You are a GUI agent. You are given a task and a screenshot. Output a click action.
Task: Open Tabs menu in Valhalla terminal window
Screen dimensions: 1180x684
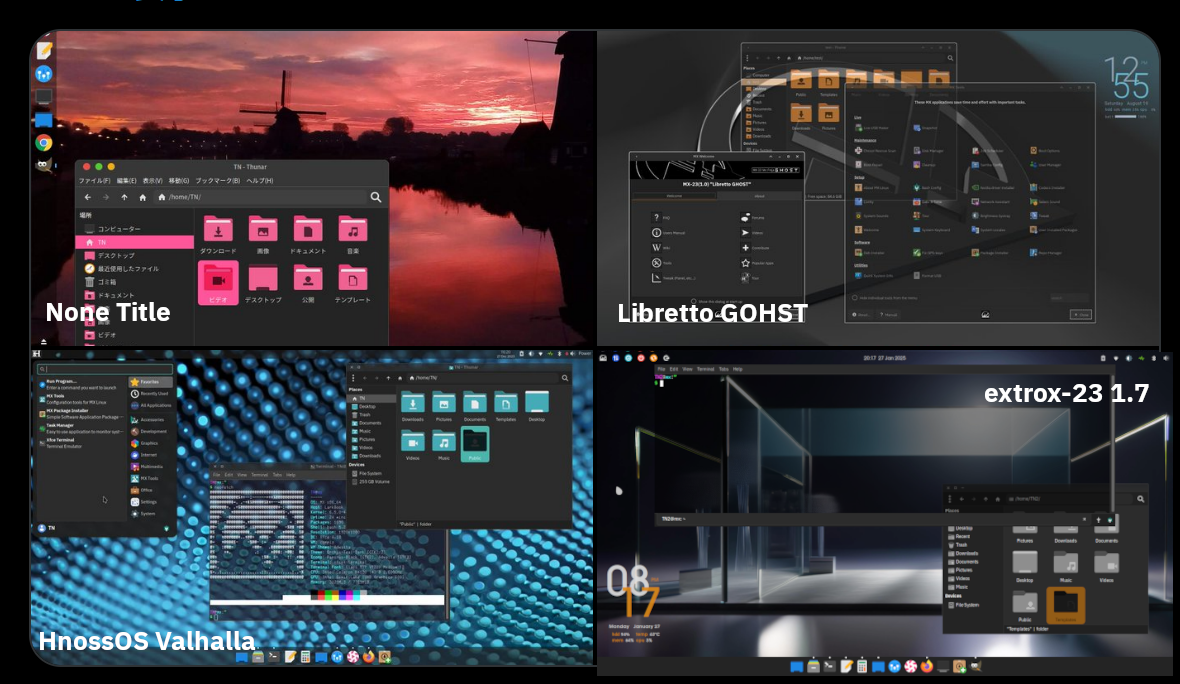pos(277,475)
